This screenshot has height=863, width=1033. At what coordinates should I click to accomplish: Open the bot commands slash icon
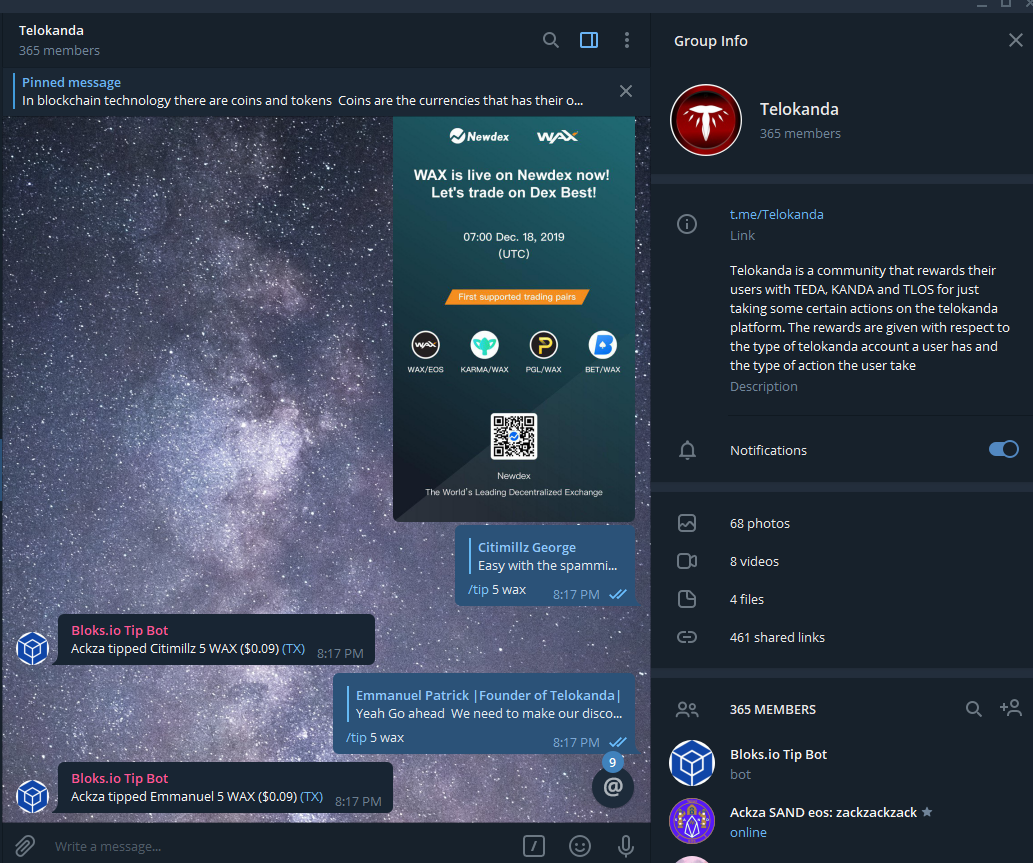click(x=534, y=846)
